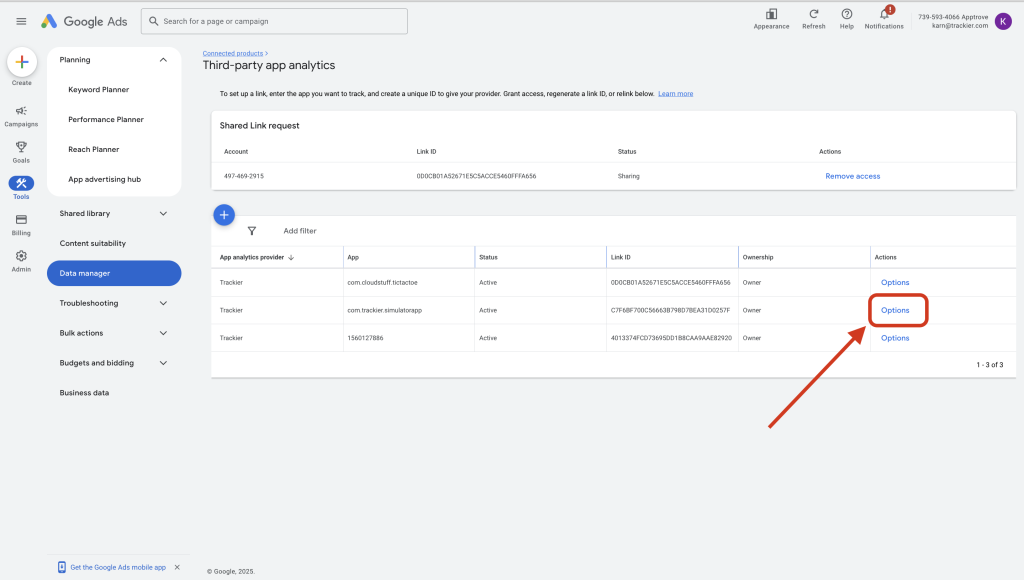Click Get the Google Ads mobile app
The image size is (1024, 580).
click(118, 568)
